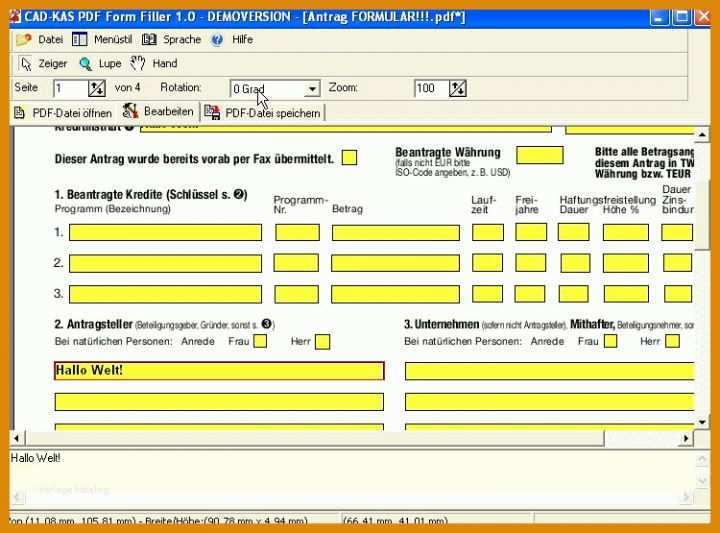Image resolution: width=720 pixels, height=533 pixels.
Task: Click the Zoom value field
Action: point(431,88)
